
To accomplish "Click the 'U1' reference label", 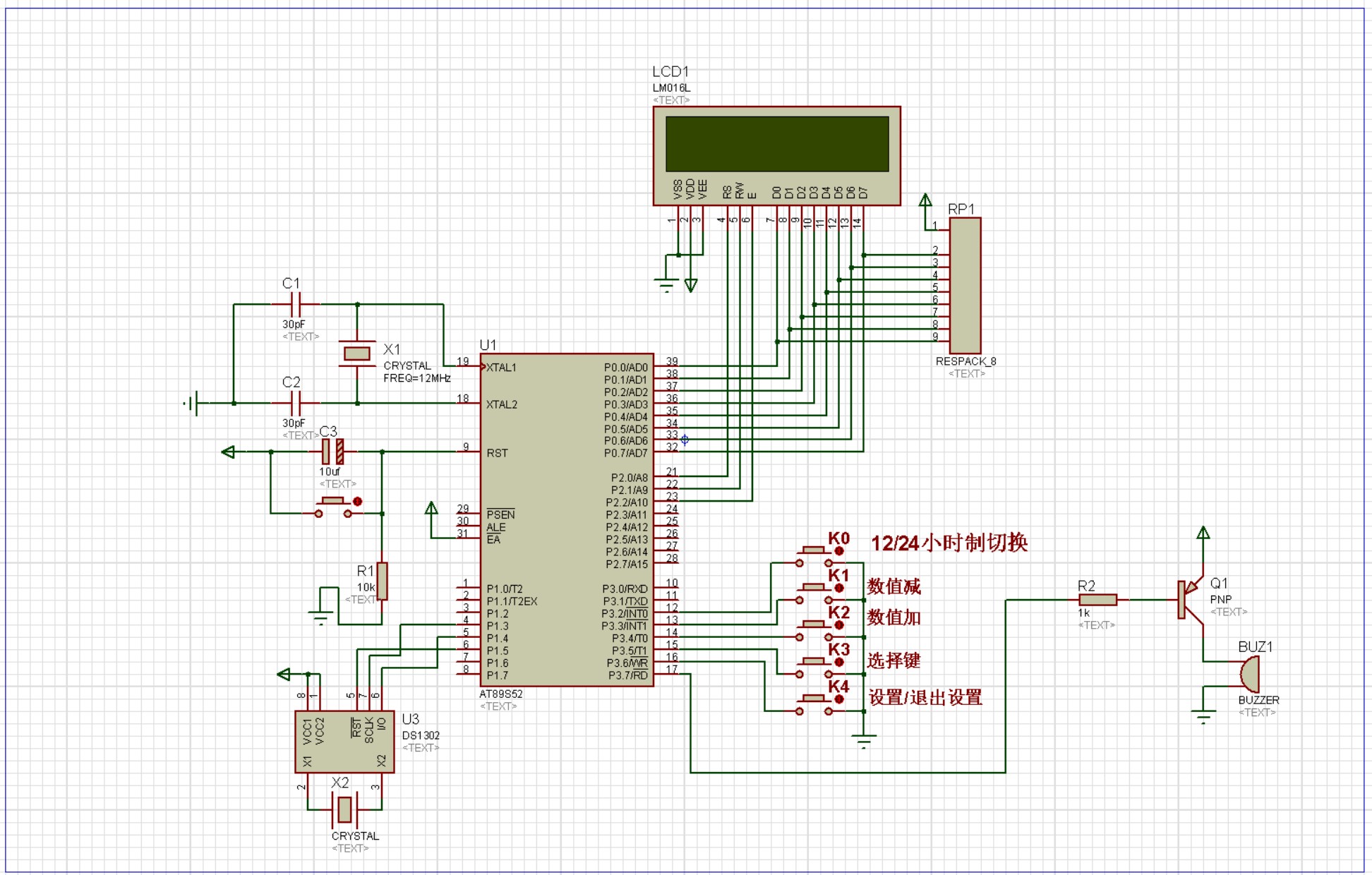I will (488, 345).
